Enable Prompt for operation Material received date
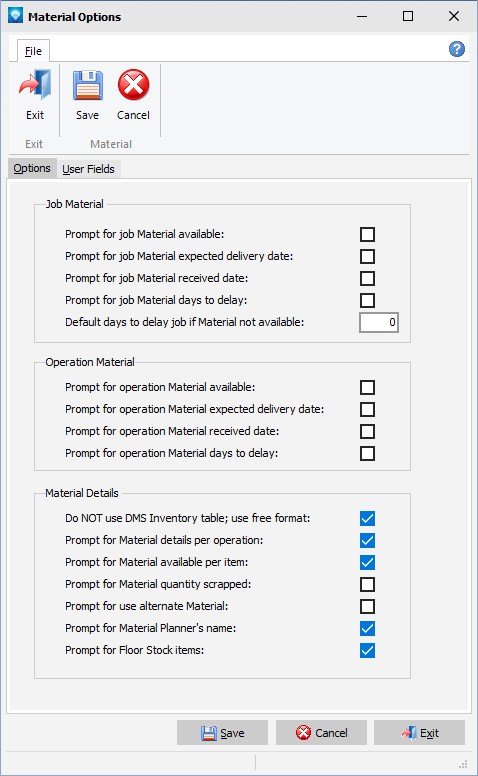This screenshot has width=478, height=776. 367,431
